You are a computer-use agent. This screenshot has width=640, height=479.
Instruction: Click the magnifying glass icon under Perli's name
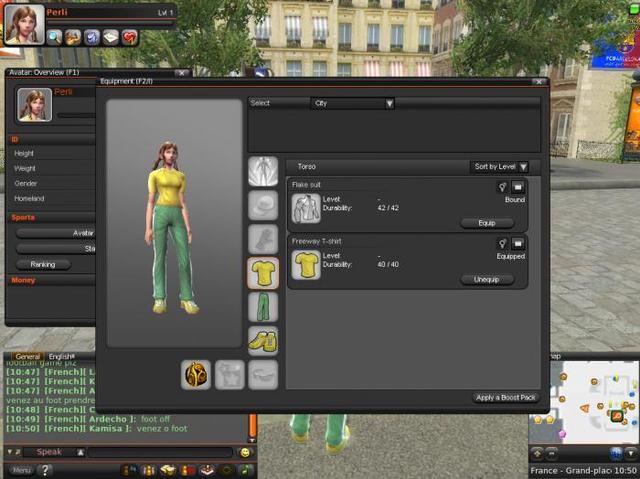click(54, 37)
